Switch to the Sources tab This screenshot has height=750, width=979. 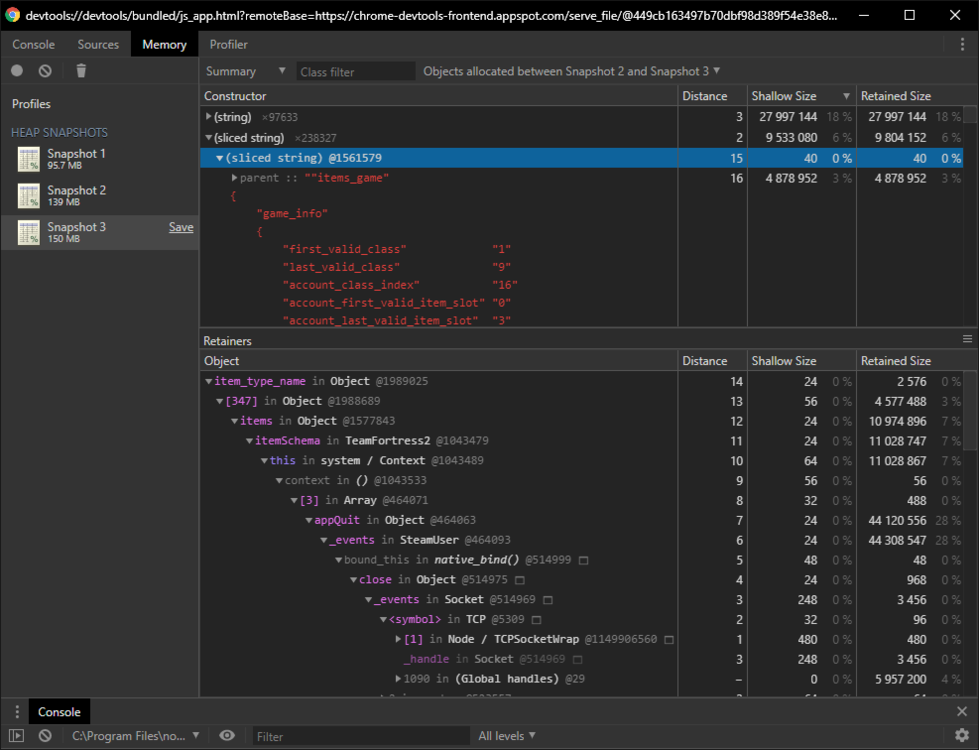(x=98, y=45)
